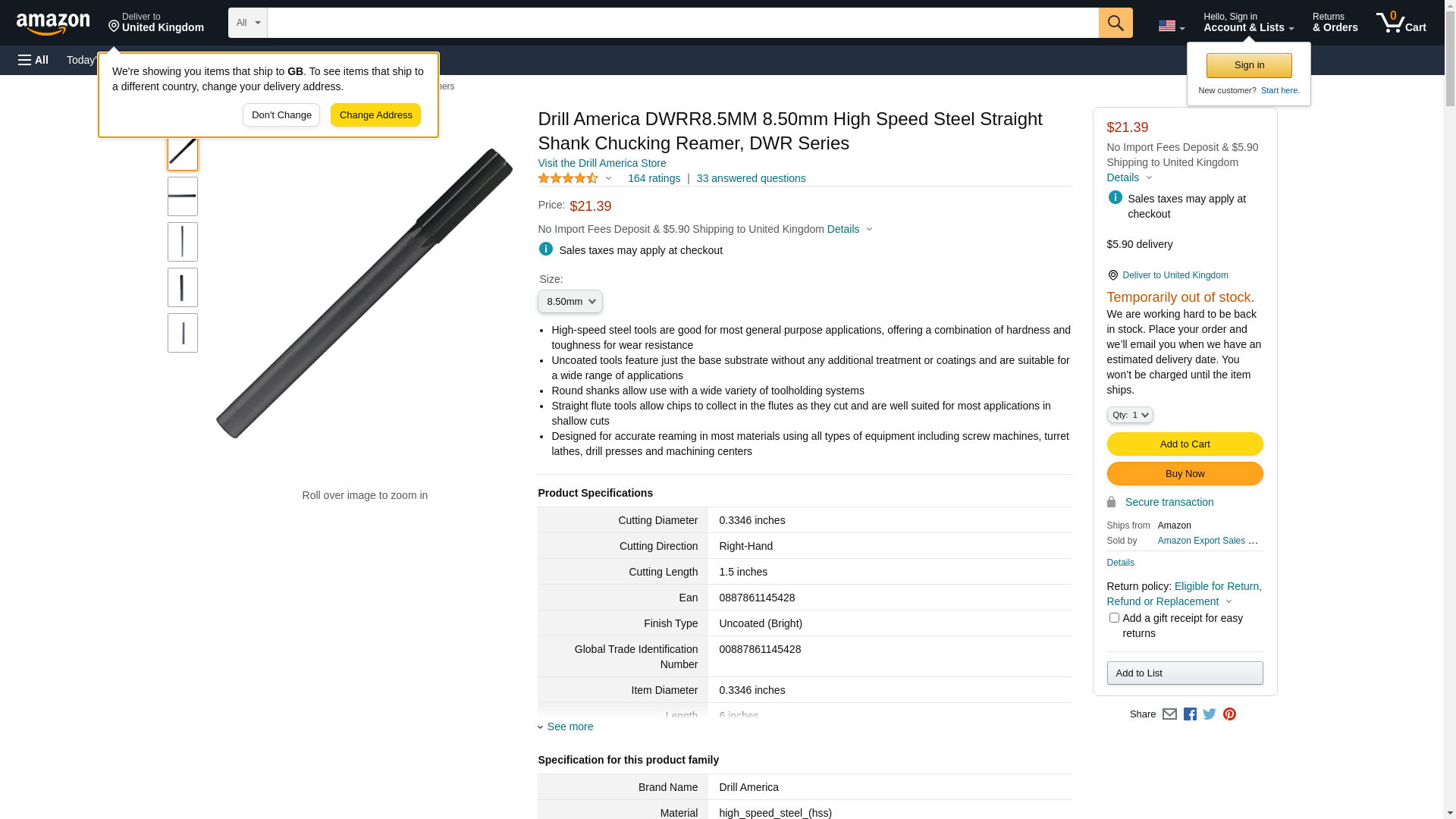Check the gift receipt checkbox
The height and width of the screenshot is (819, 1456).
tap(1114, 618)
